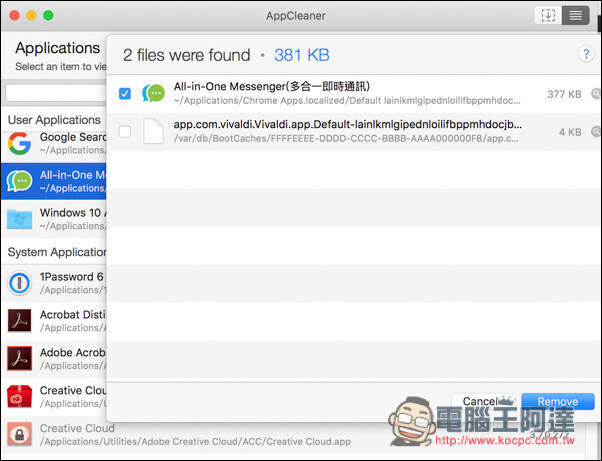The width and height of the screenshot is (602, 461).
Task: Select the highlighted All-in-One Messenger sidebar row
Action: [x=54, y=181]
